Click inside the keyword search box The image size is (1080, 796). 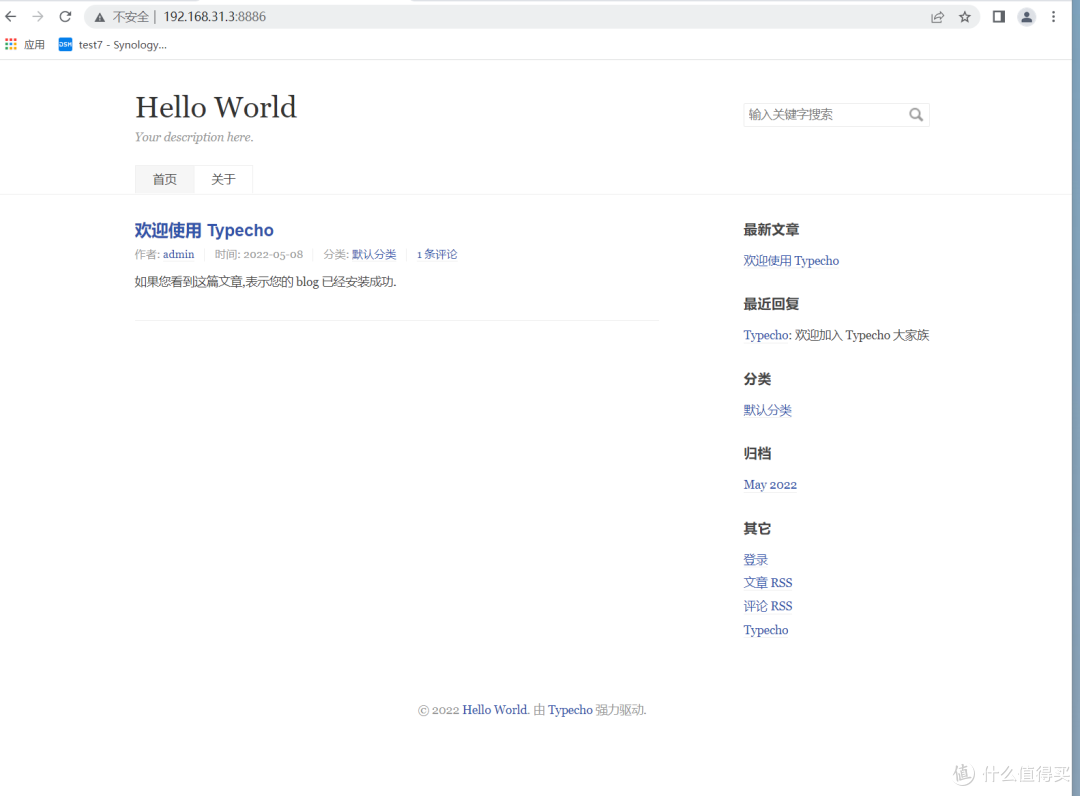(820, 114)
